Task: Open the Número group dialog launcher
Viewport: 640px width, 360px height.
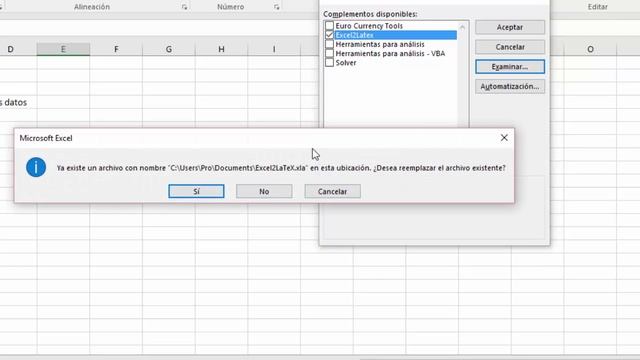Action: [x=276, y=7]
